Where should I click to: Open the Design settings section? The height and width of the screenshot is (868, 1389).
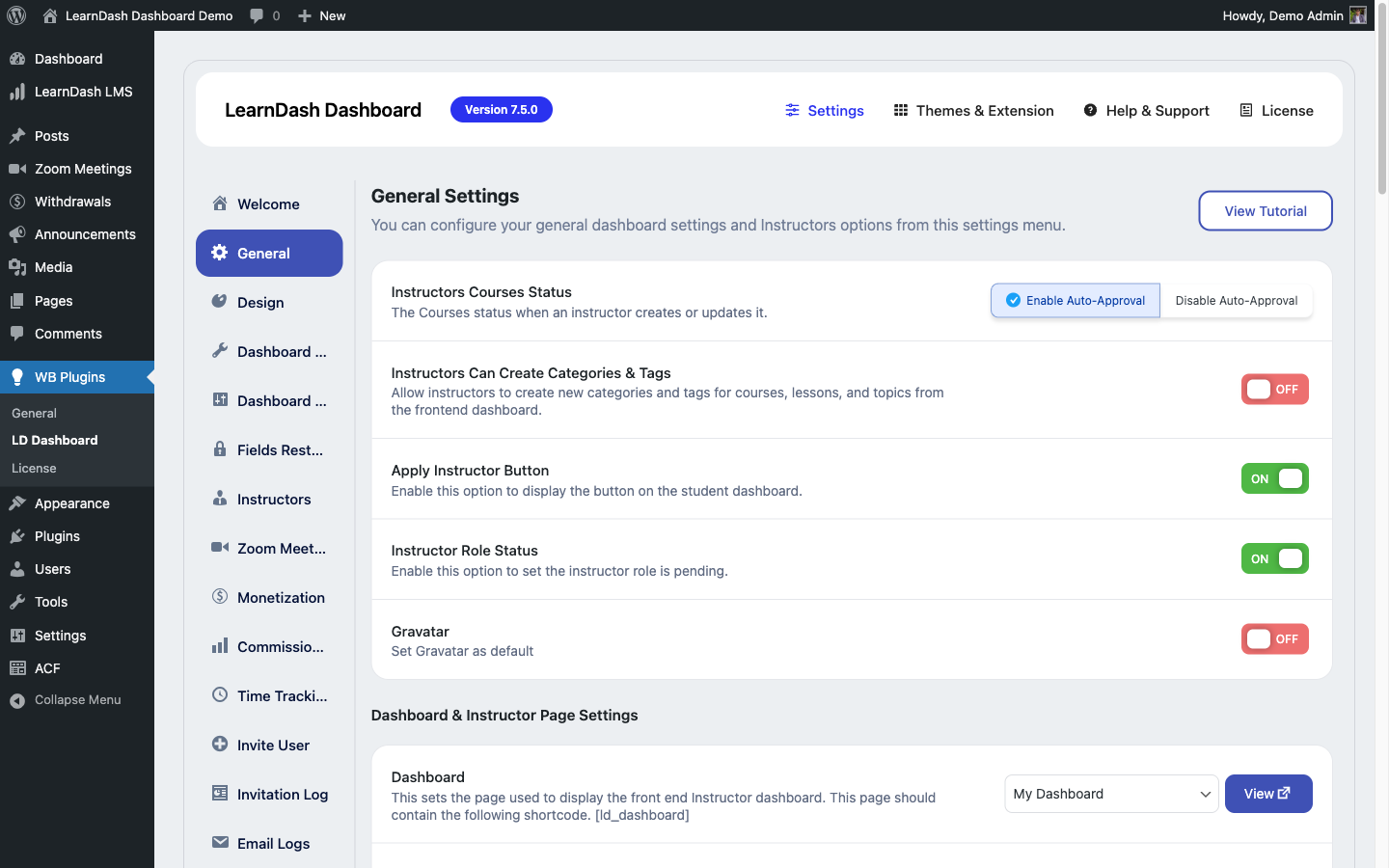(260, 302)
